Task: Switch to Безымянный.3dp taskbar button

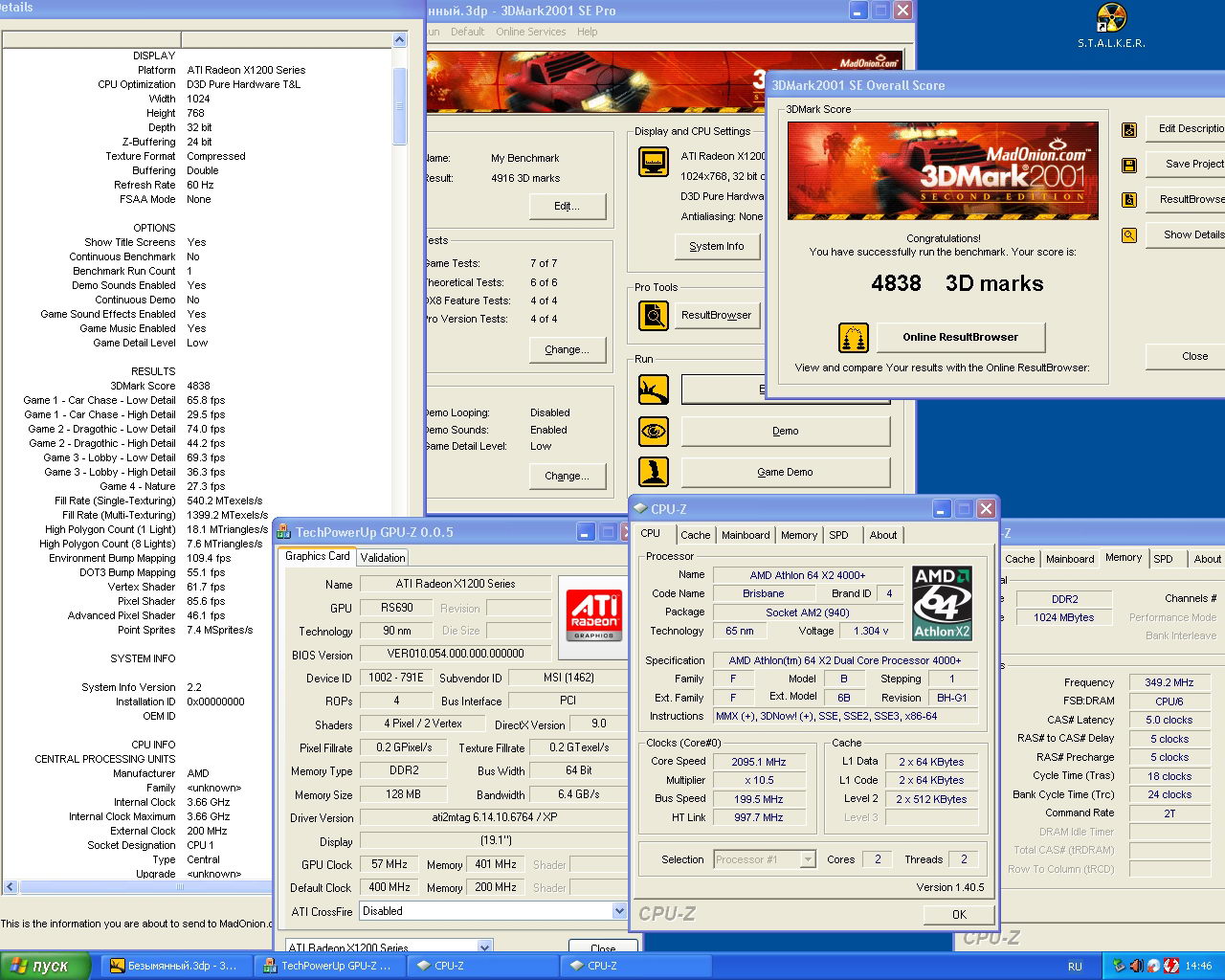Action: [x=177, y=966]
